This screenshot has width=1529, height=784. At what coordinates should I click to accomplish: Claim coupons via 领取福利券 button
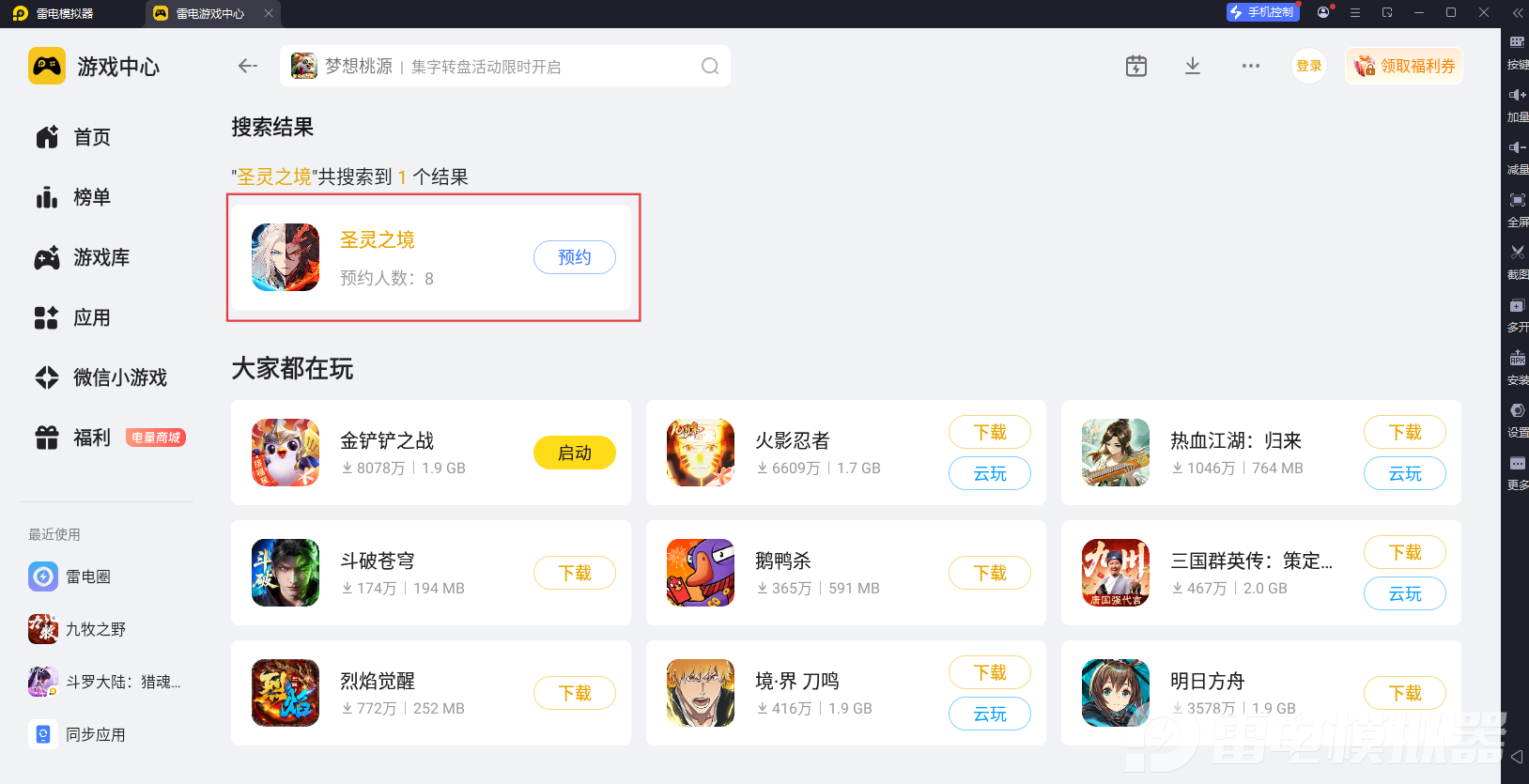tap(1404, 66)
